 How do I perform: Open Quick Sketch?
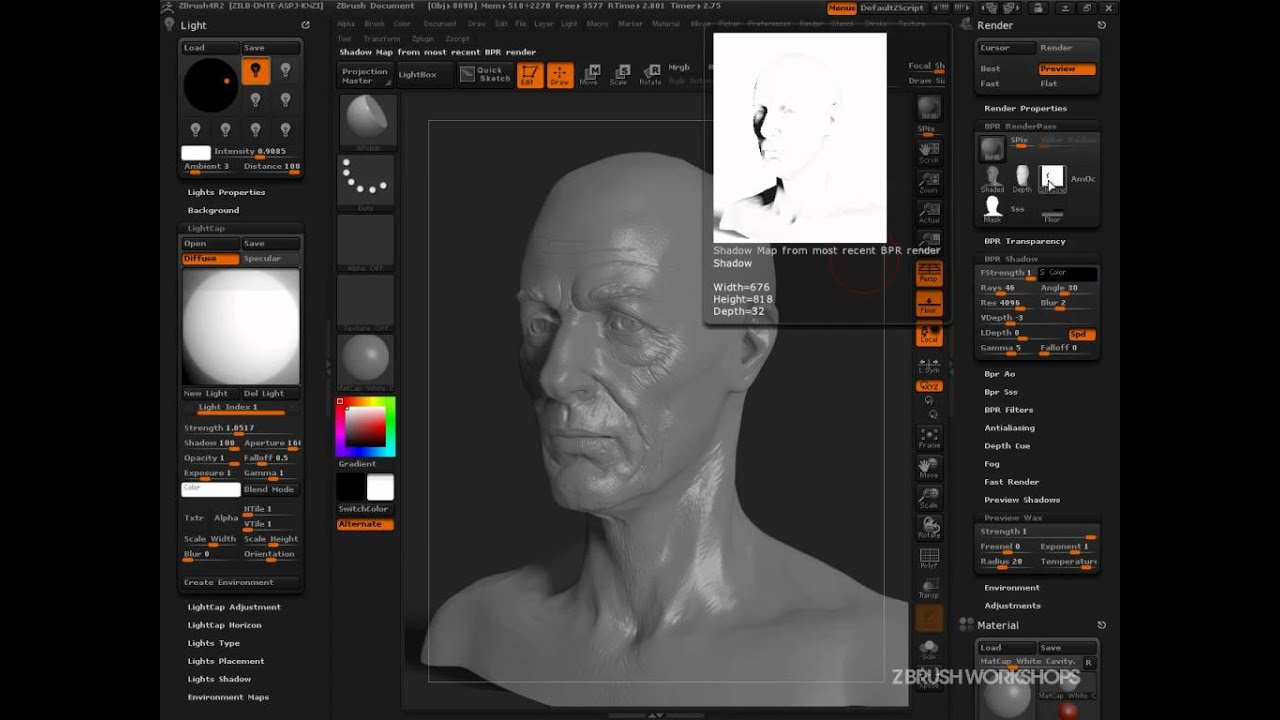coord(485,74)
